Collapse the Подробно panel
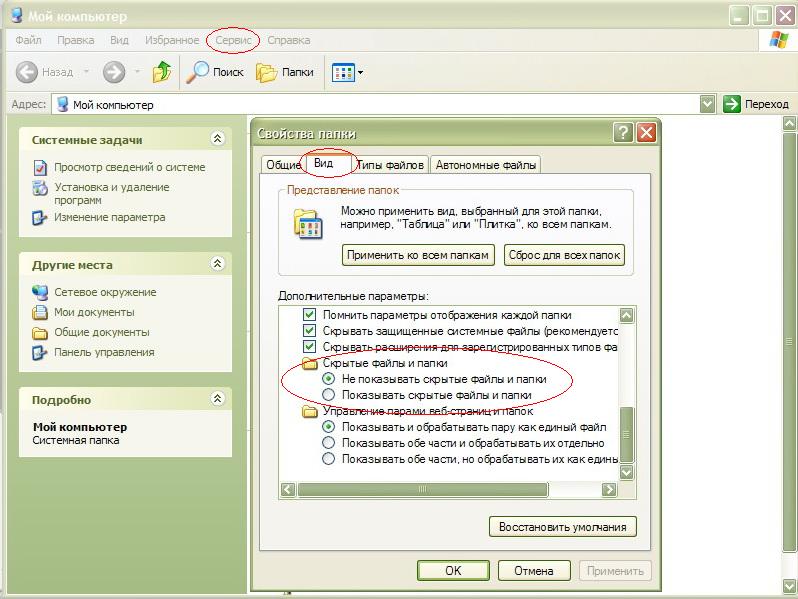This screenshot has height=599, width=798. click(217, 398)
